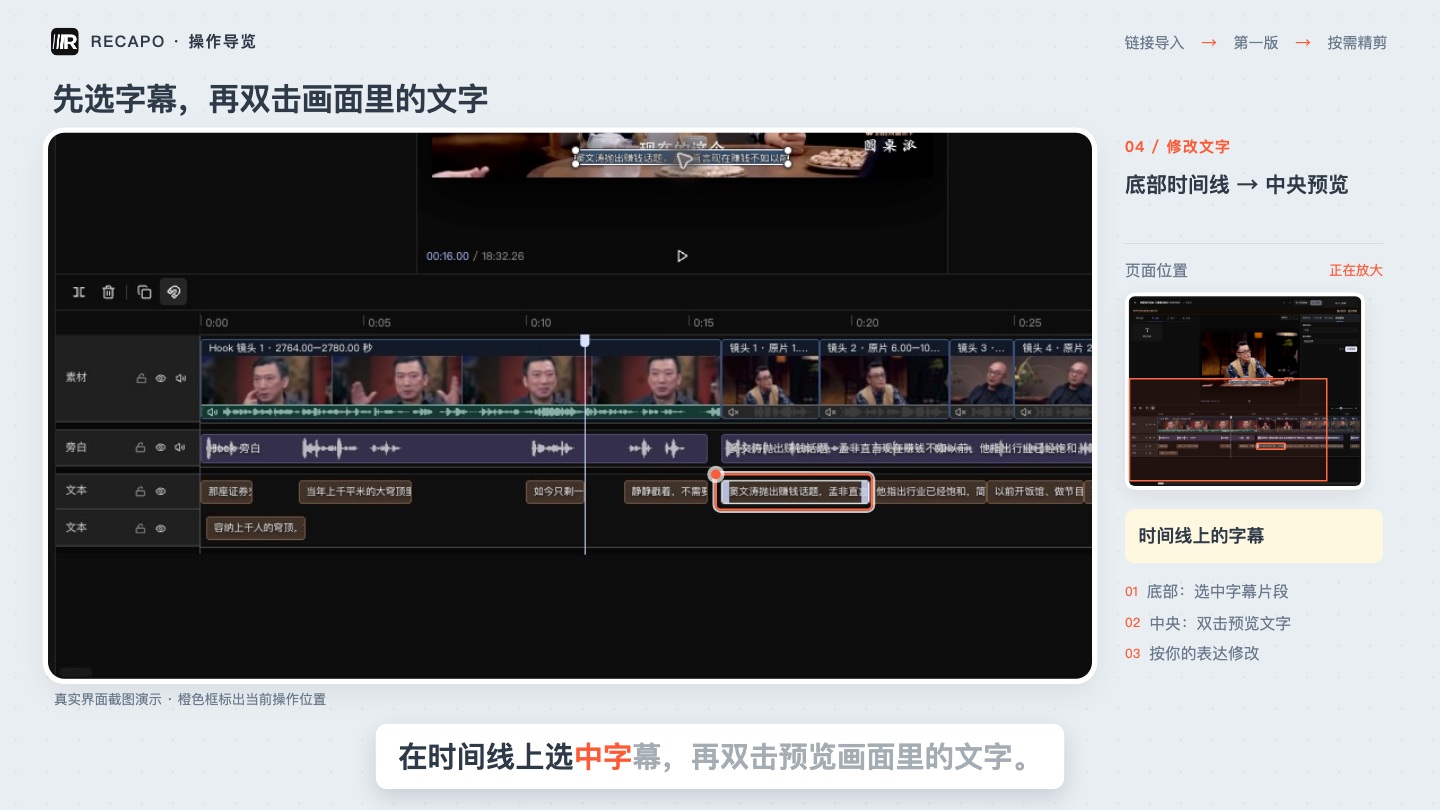The height and width of the screenshot is (810, 1440).
Task: Click the 第一版 step in the header
Action: click(1256, 43)
